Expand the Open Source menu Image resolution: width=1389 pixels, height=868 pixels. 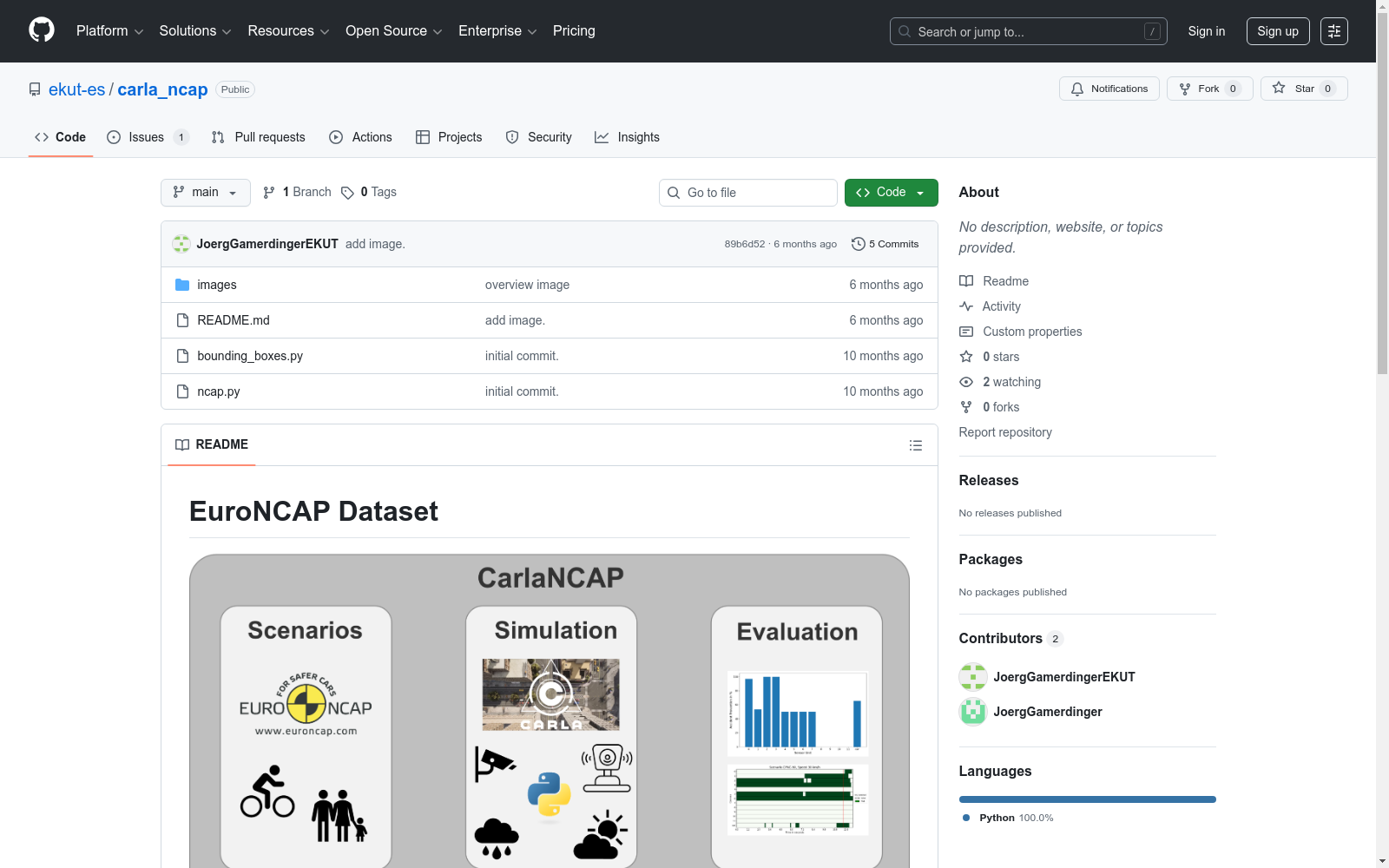coord(394,31)
